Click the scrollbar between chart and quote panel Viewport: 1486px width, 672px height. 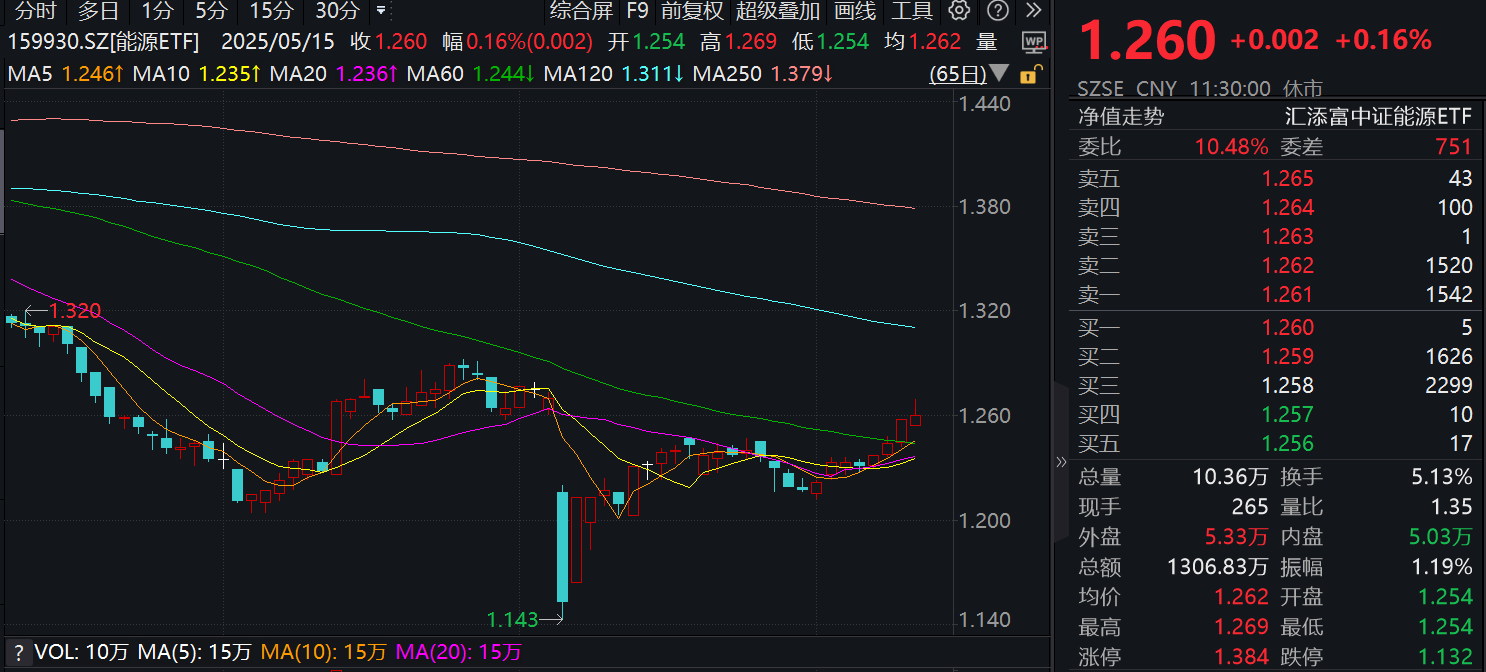pos(1050,350)
